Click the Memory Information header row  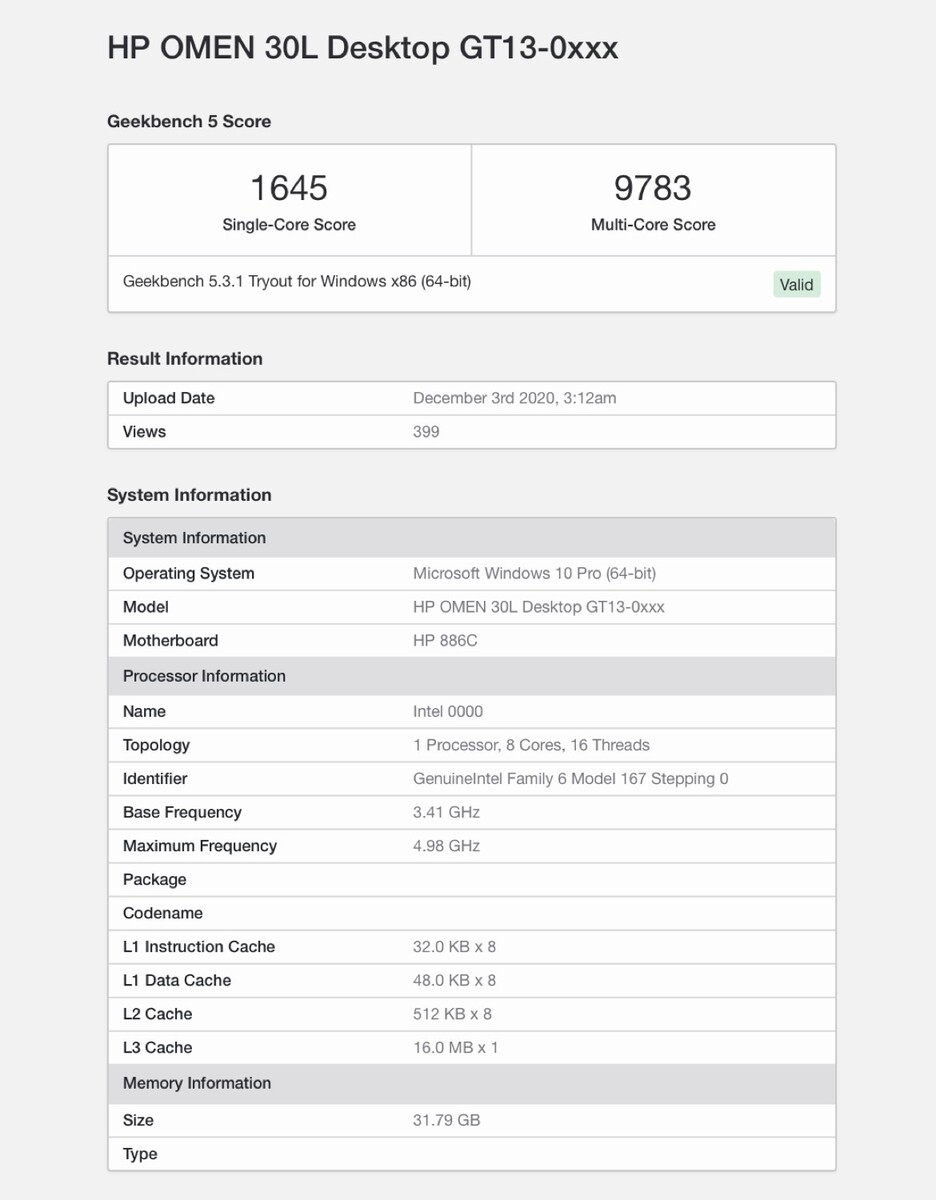click(x=471, y=1083)
